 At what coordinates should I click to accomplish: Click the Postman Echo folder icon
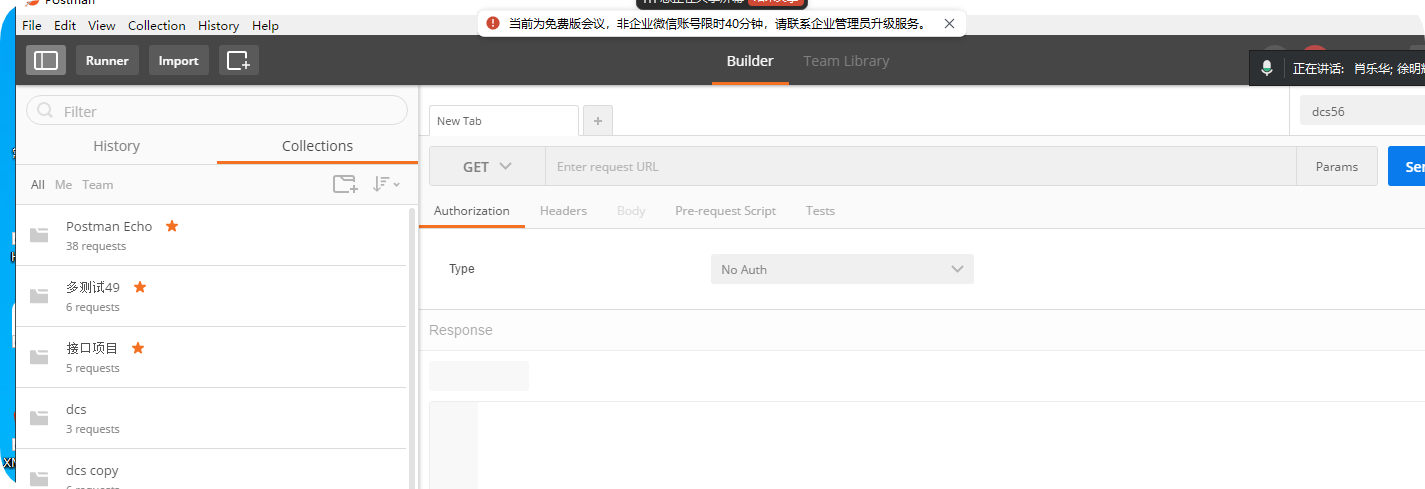(x=39, y=236)
